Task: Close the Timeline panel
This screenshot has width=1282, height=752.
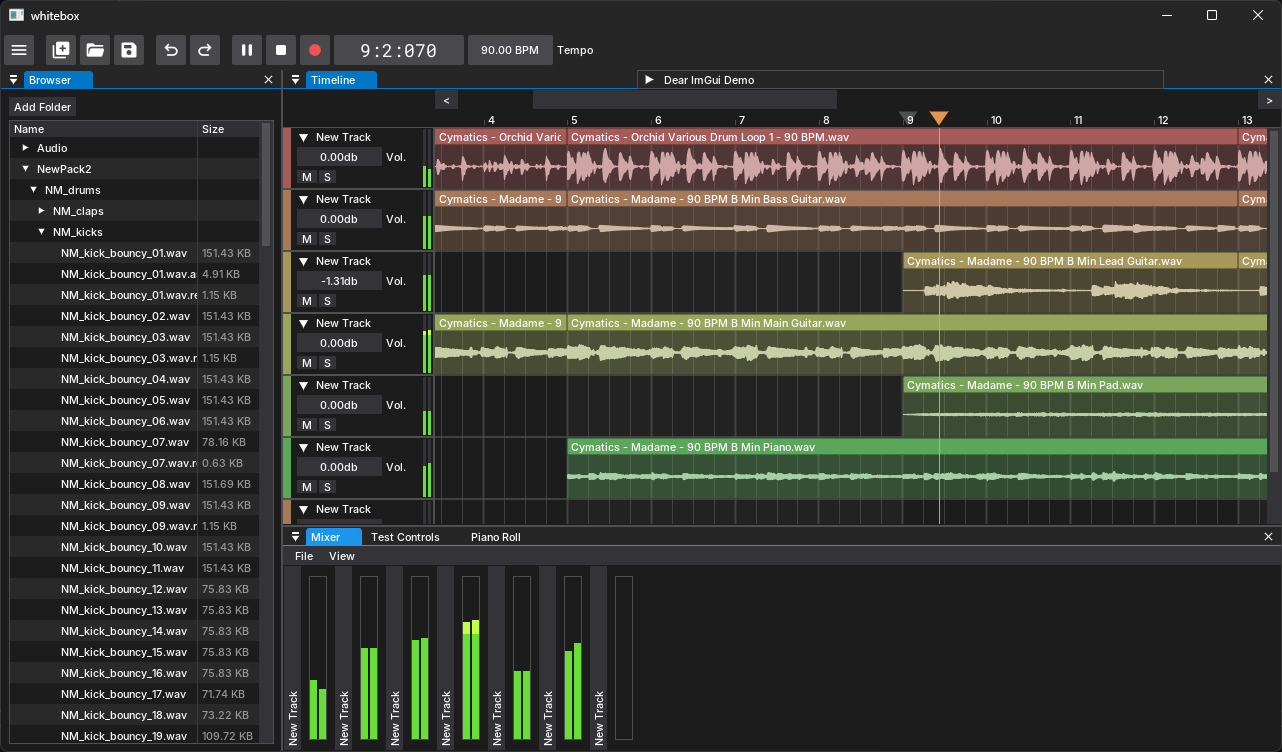Action: tap(1270, 80)
